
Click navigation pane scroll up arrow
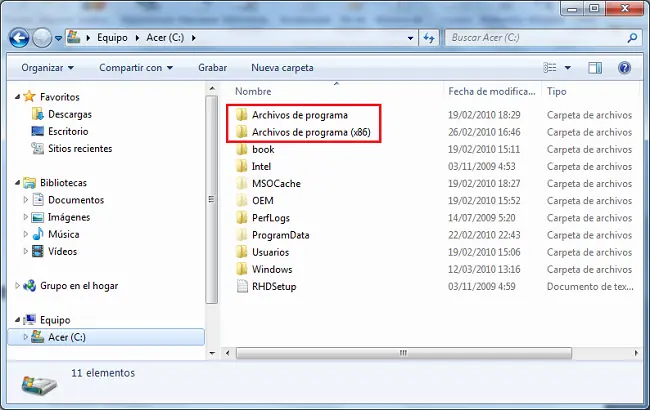pos(212,88)
